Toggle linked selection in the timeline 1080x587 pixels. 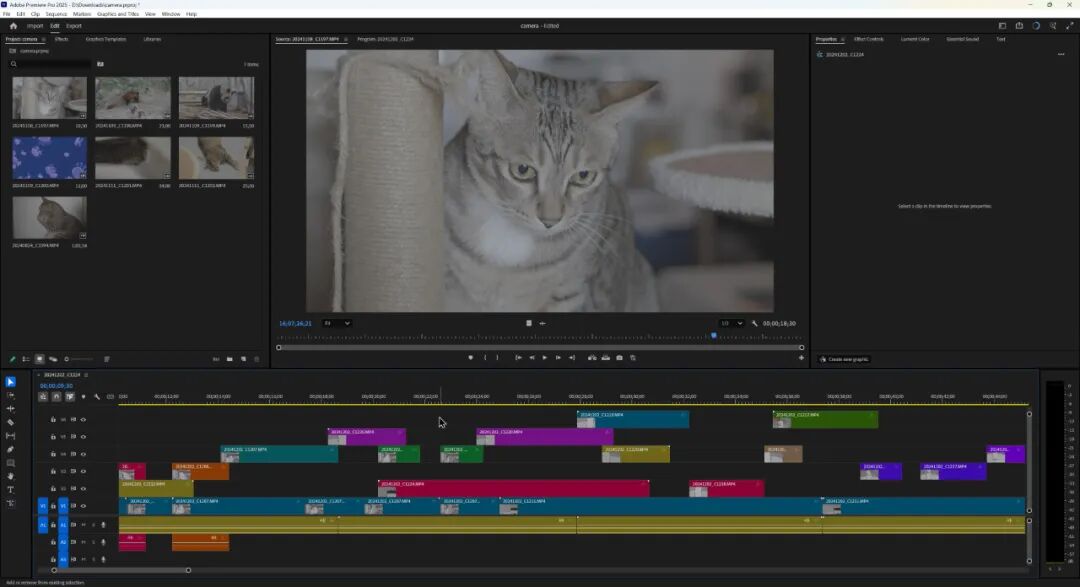[x=70, y=397]
